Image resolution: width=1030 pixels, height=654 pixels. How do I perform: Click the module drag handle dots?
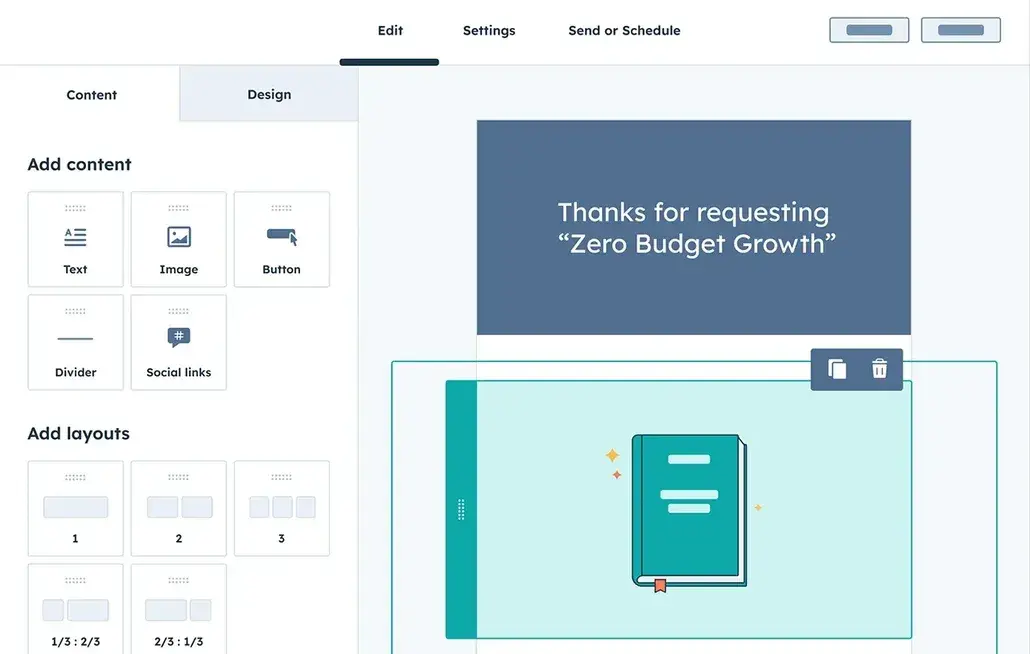point(461,509)
